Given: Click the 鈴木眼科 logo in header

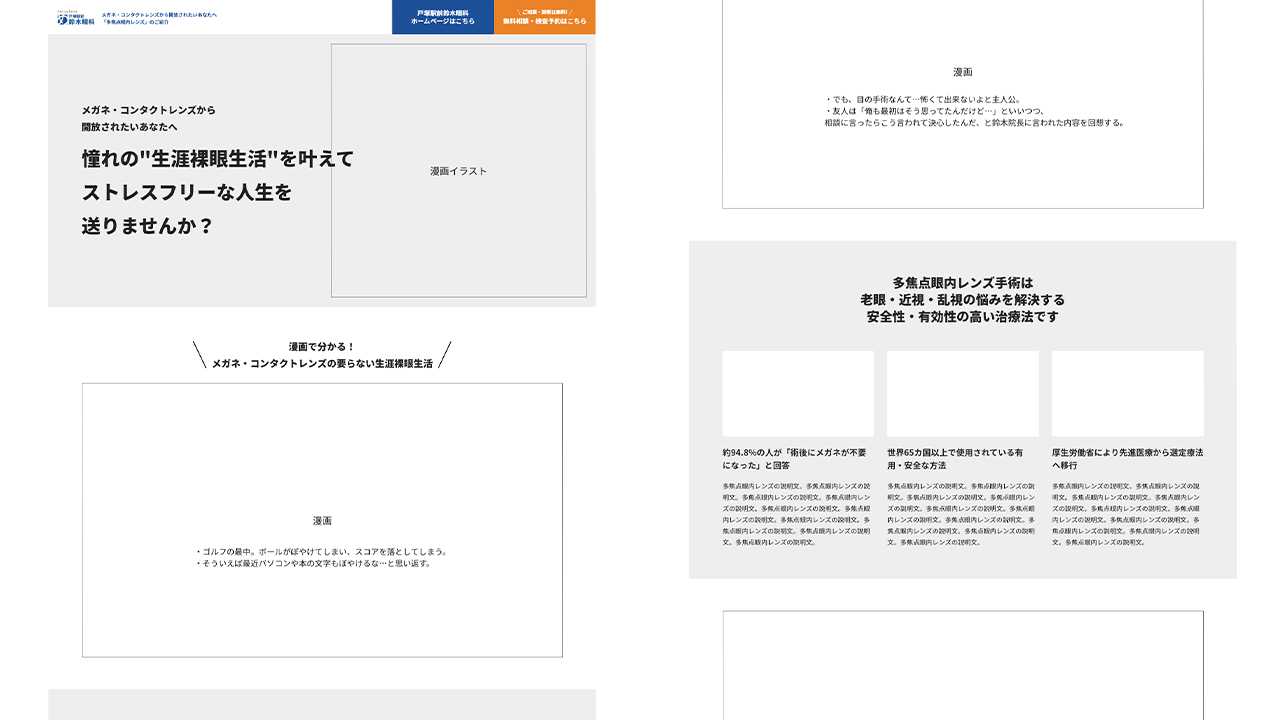Looking at the screenshot, I should (76, 18).
